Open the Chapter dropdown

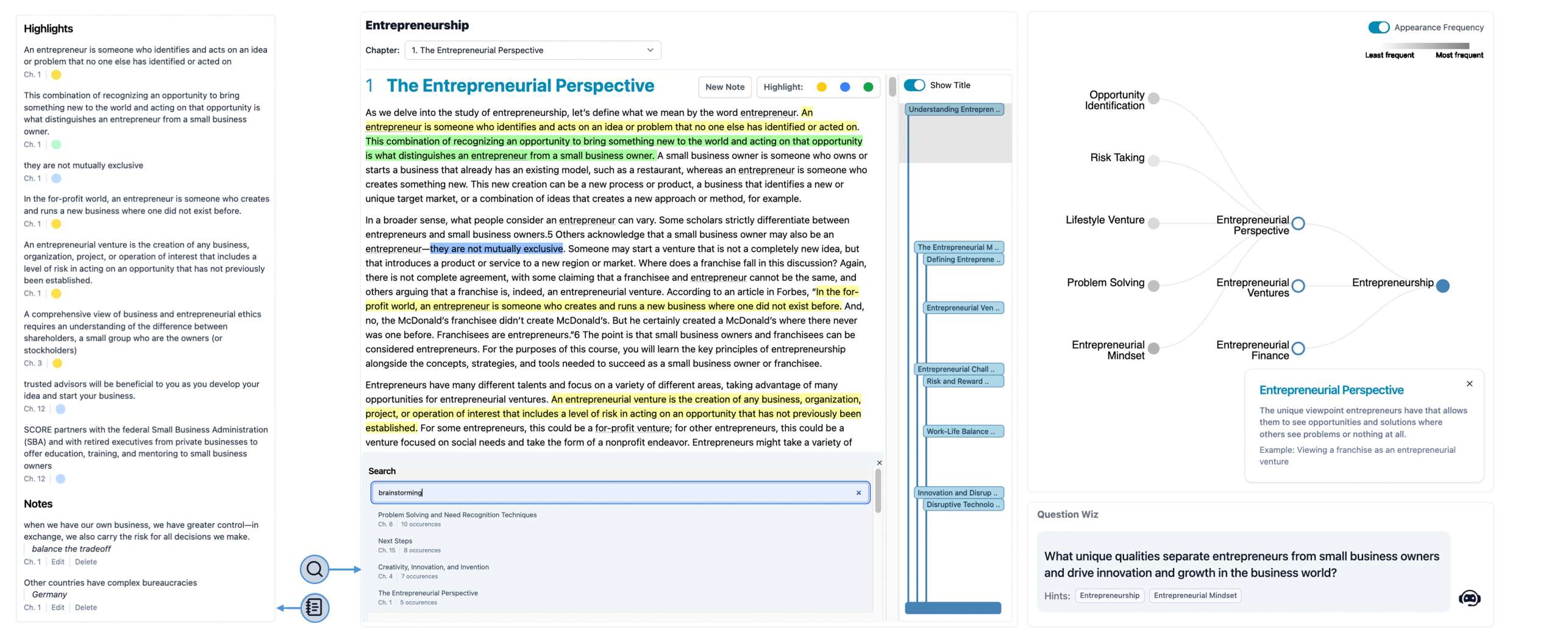coord(533,50)
